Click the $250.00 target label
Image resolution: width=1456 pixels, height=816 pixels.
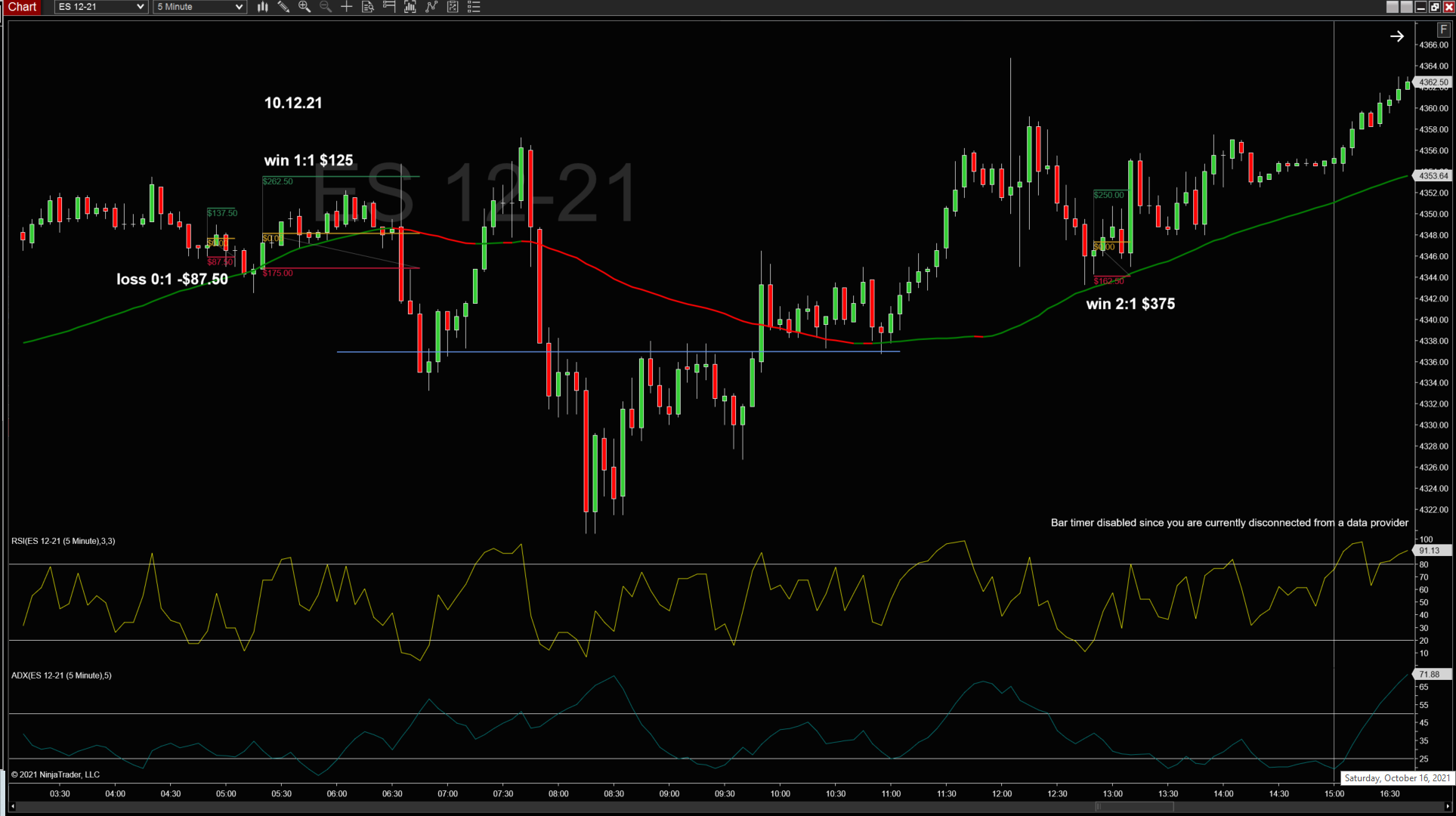[1108, 195]
